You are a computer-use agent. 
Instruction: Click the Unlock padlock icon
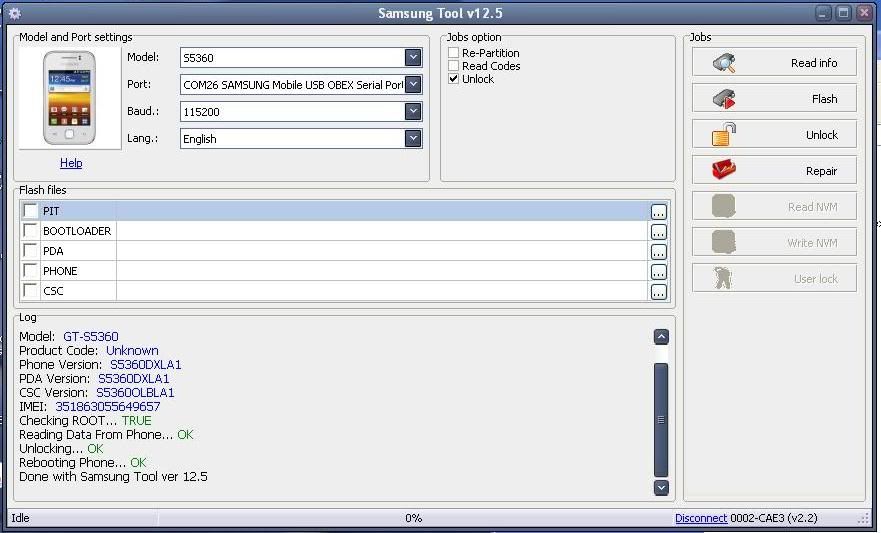coord(724,135)
